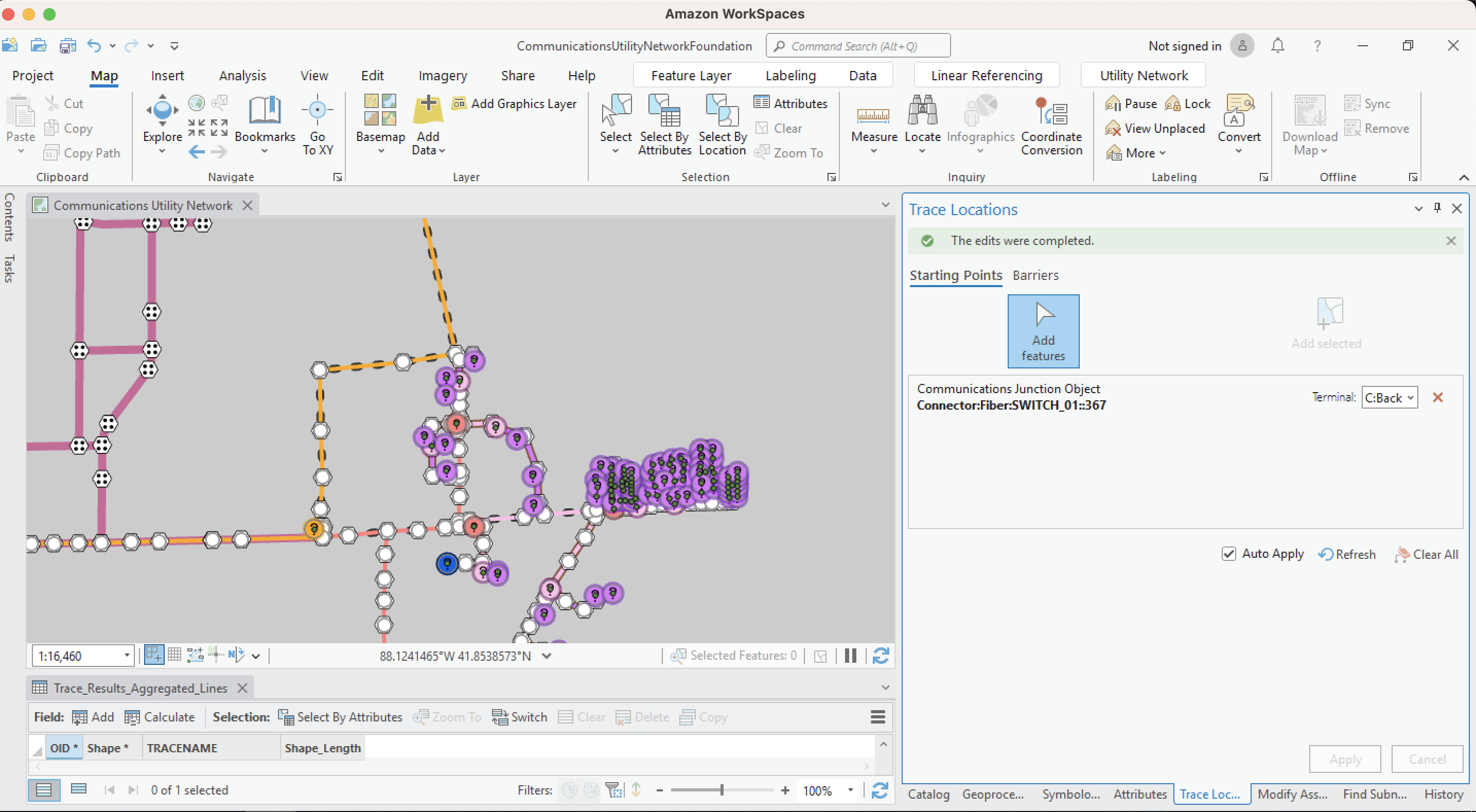This screenshot has height=812, width=1476.
Task: Expand Customize Quick Access Toolbar menu
Action: click(x=174, y=46)
